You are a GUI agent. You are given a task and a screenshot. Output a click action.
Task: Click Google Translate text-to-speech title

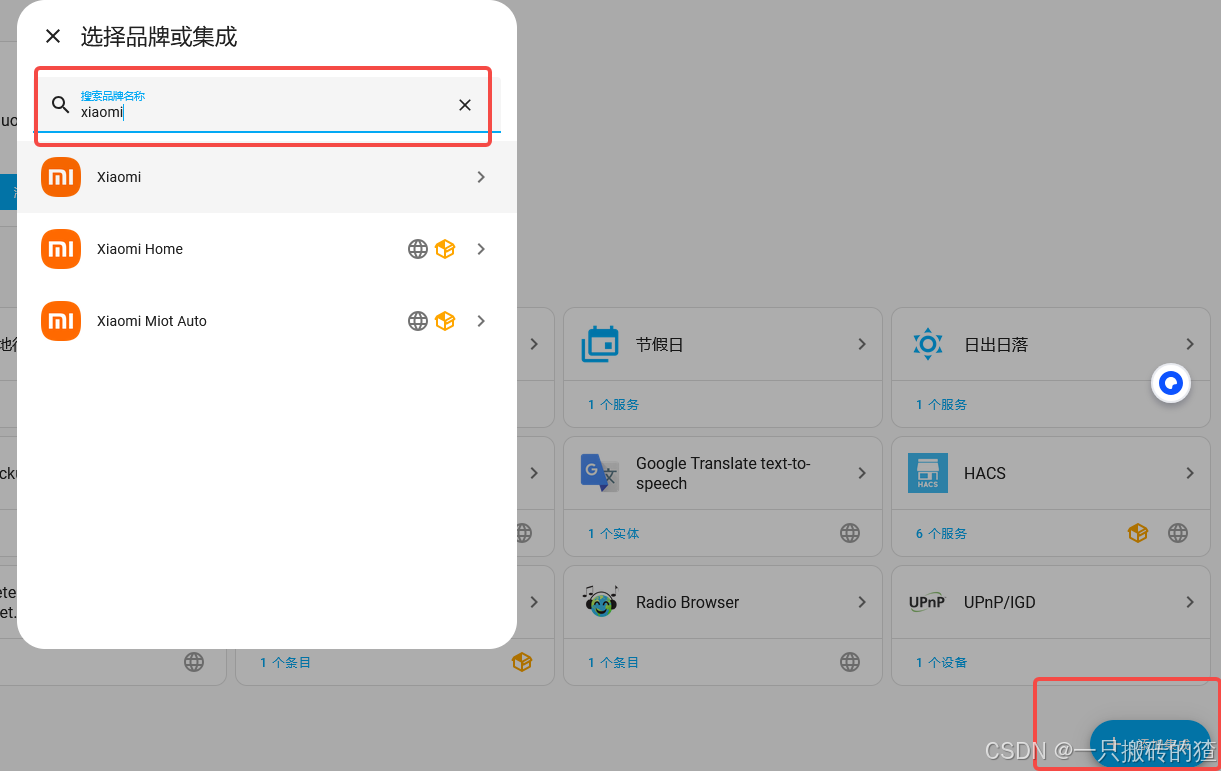pos(723,473)
